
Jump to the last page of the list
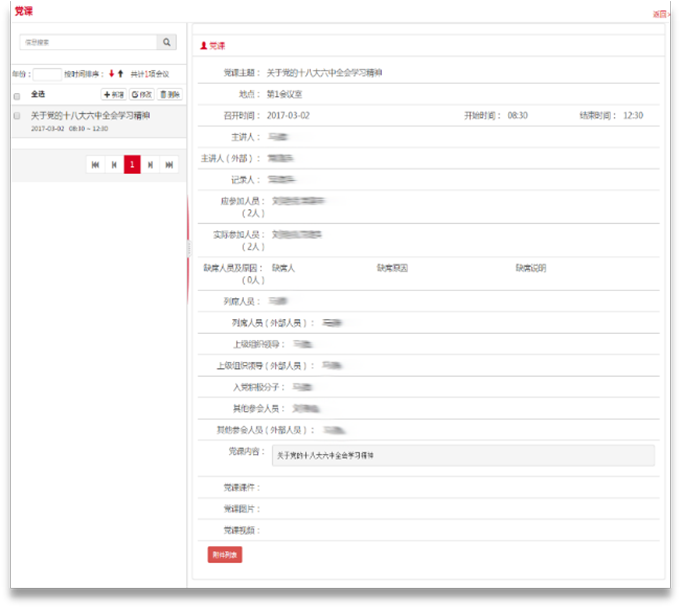[169, 165]
